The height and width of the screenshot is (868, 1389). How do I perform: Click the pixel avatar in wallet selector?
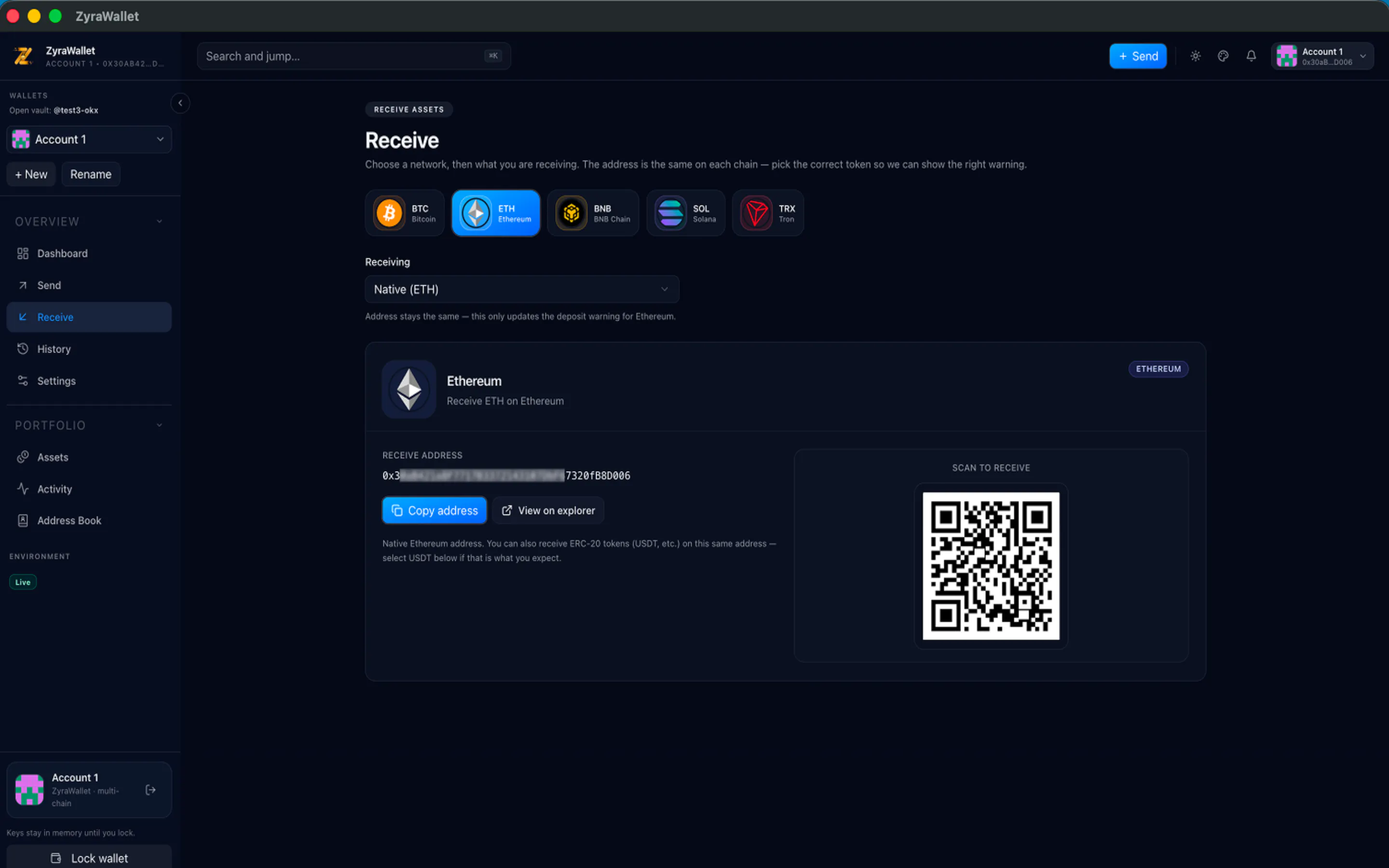[x=21, y=139]
